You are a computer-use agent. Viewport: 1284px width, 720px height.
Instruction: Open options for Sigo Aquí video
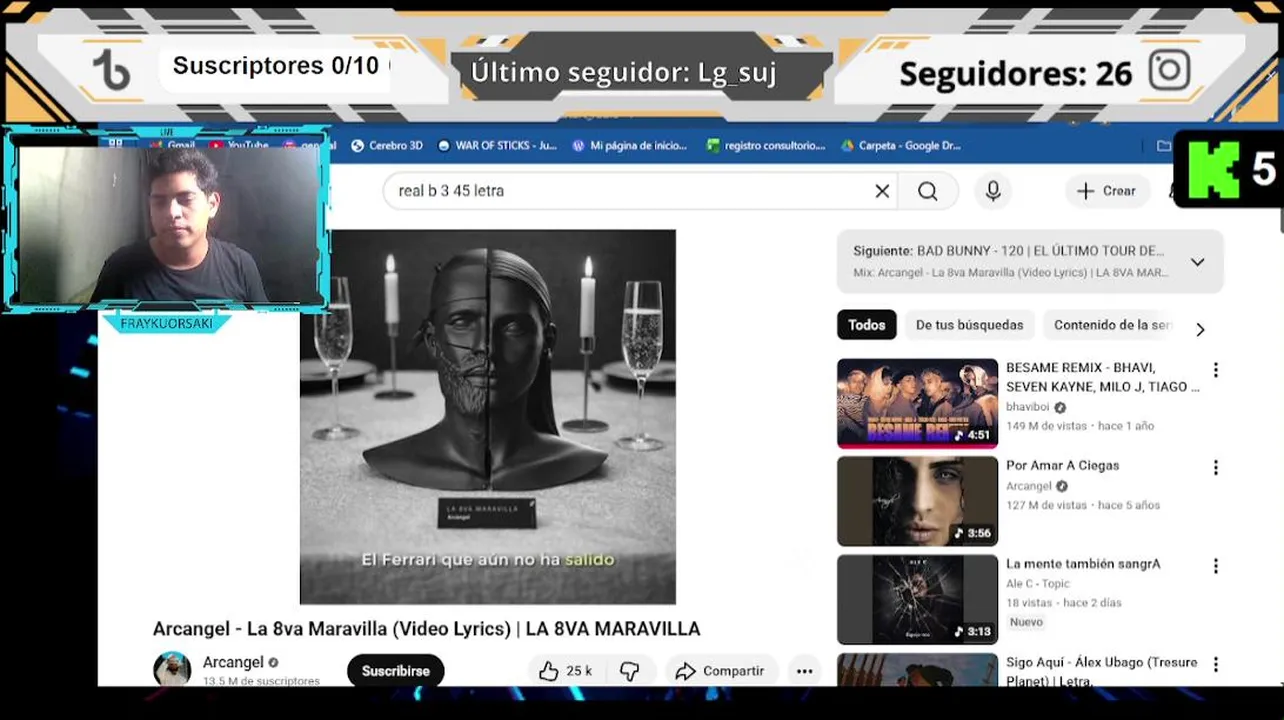pos(1216,664)
